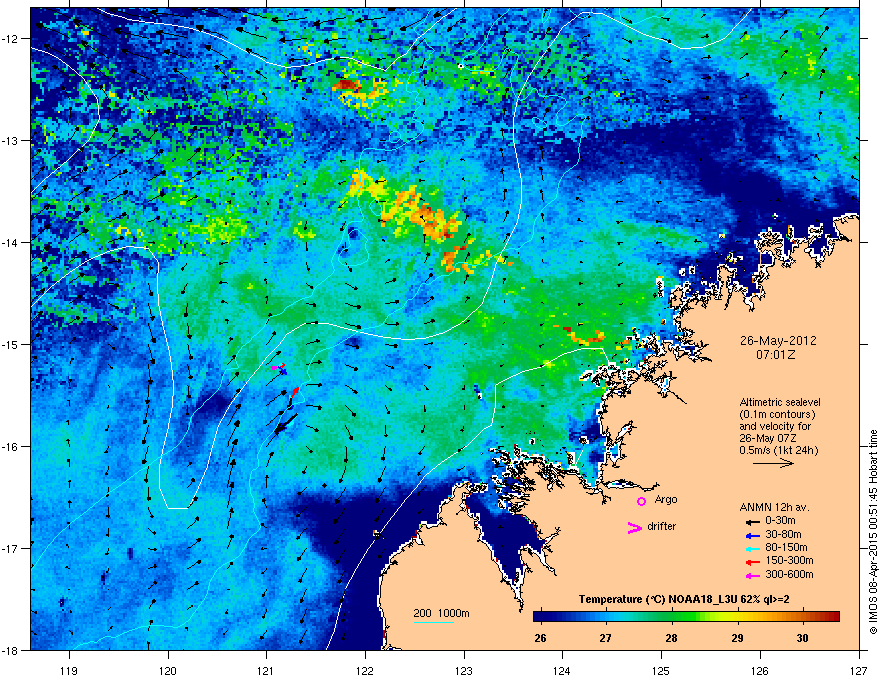Click the longitude axis label '121'

[x=266, y=670]
